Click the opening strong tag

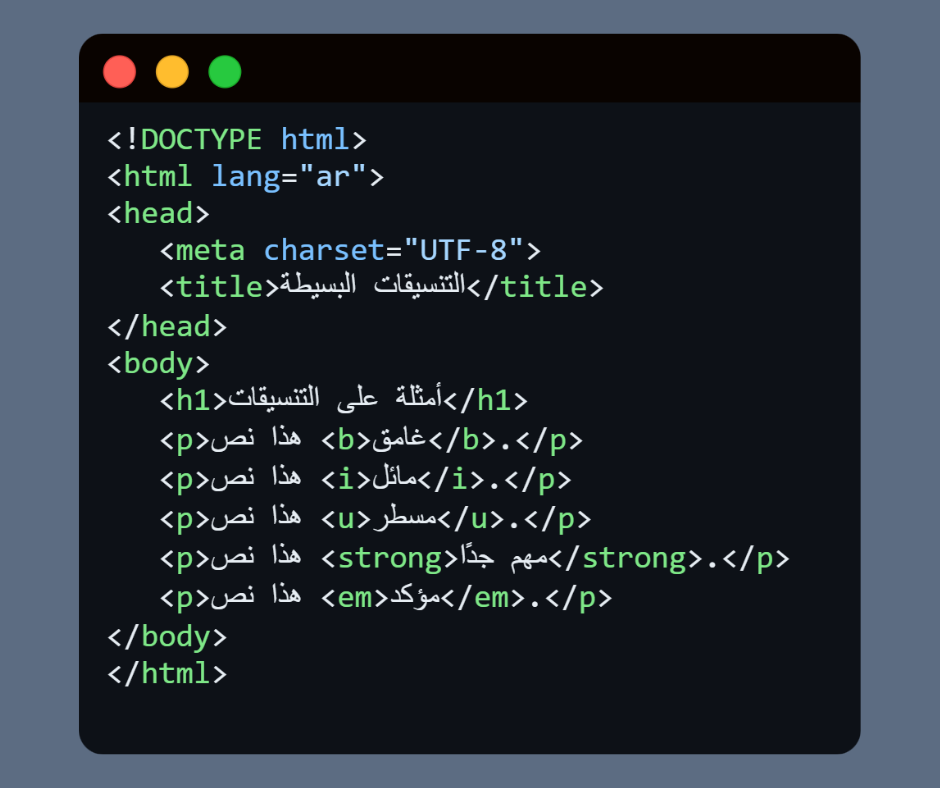pyautogui.click(x=390, y=558)
